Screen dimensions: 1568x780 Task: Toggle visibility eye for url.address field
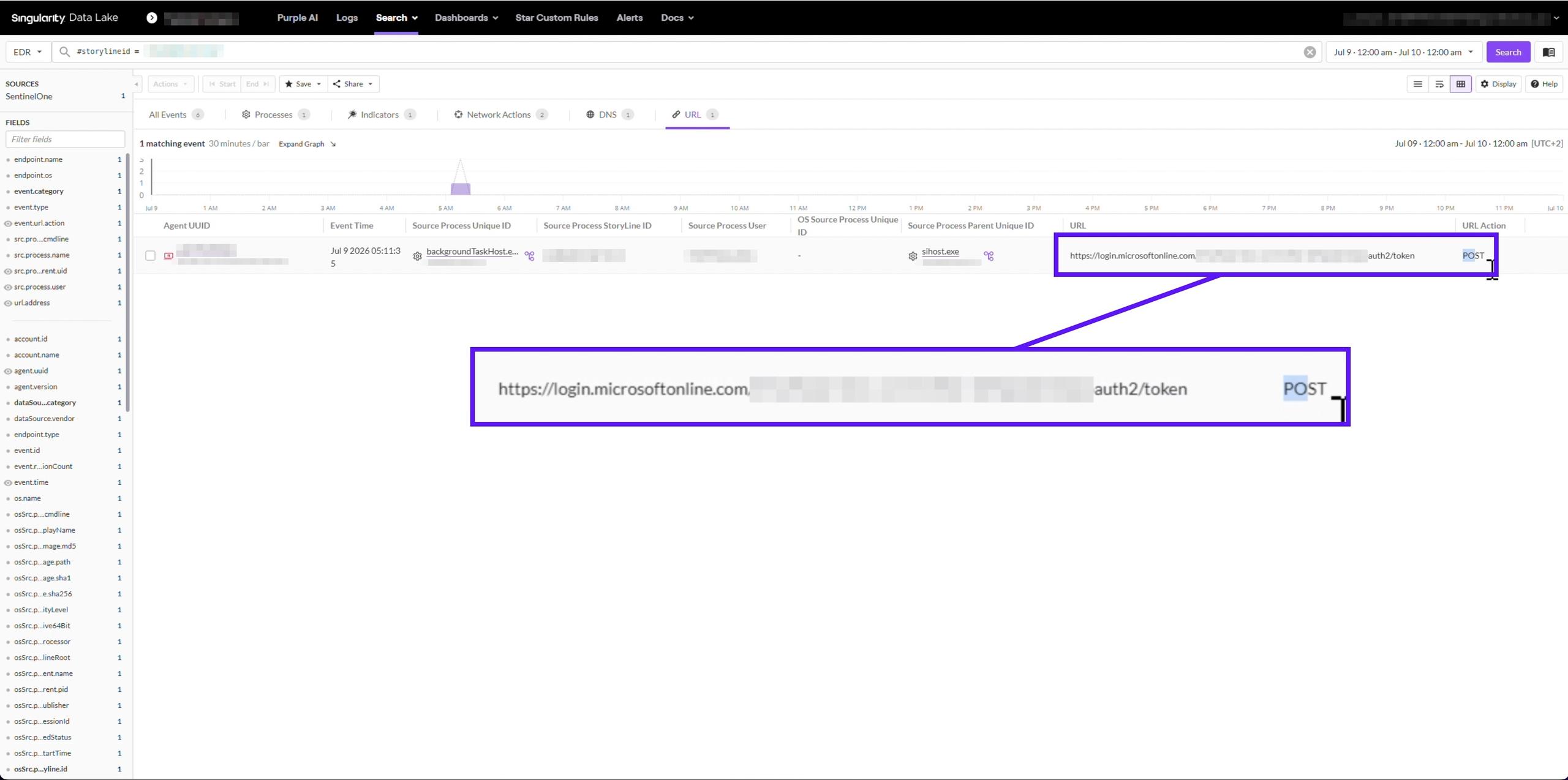[8, 303]
